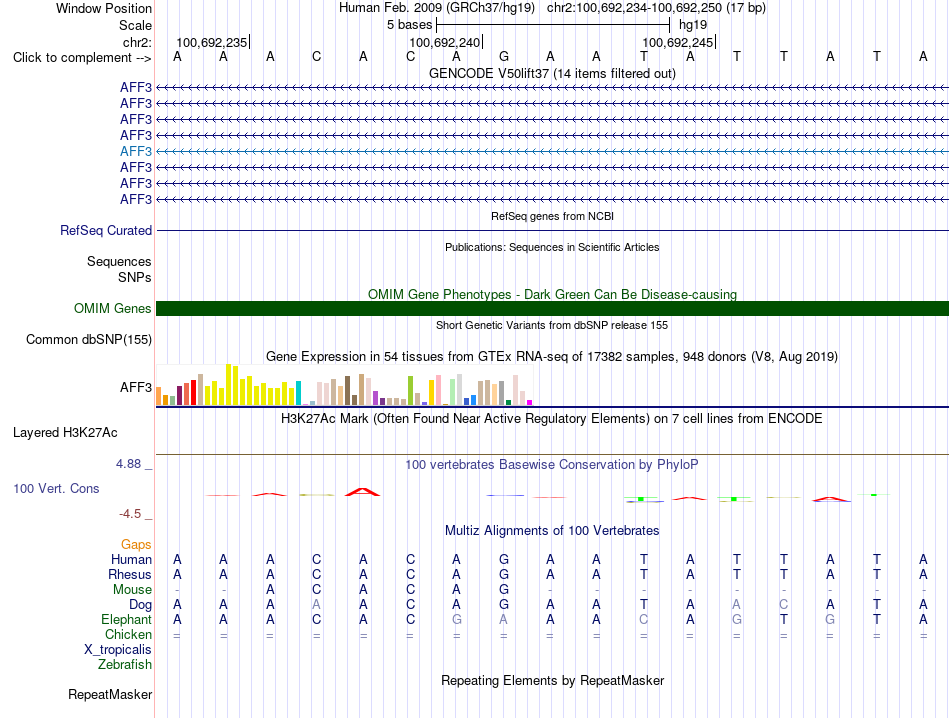Viewport: 950px width, 718px height.
Task: Click the large red A PhyloP conservation logo
Action: coord(362,491)
